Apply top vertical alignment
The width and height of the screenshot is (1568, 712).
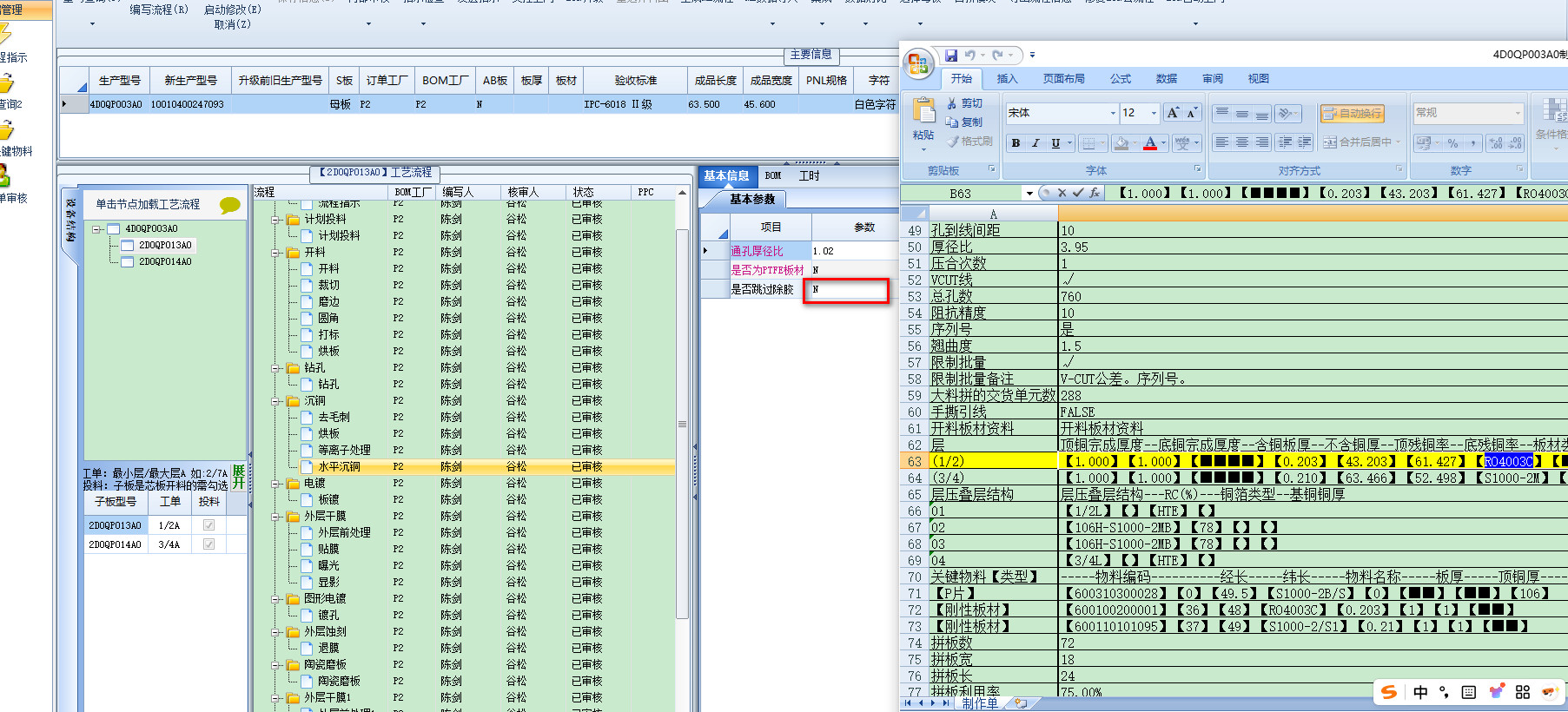[1222, 113]
